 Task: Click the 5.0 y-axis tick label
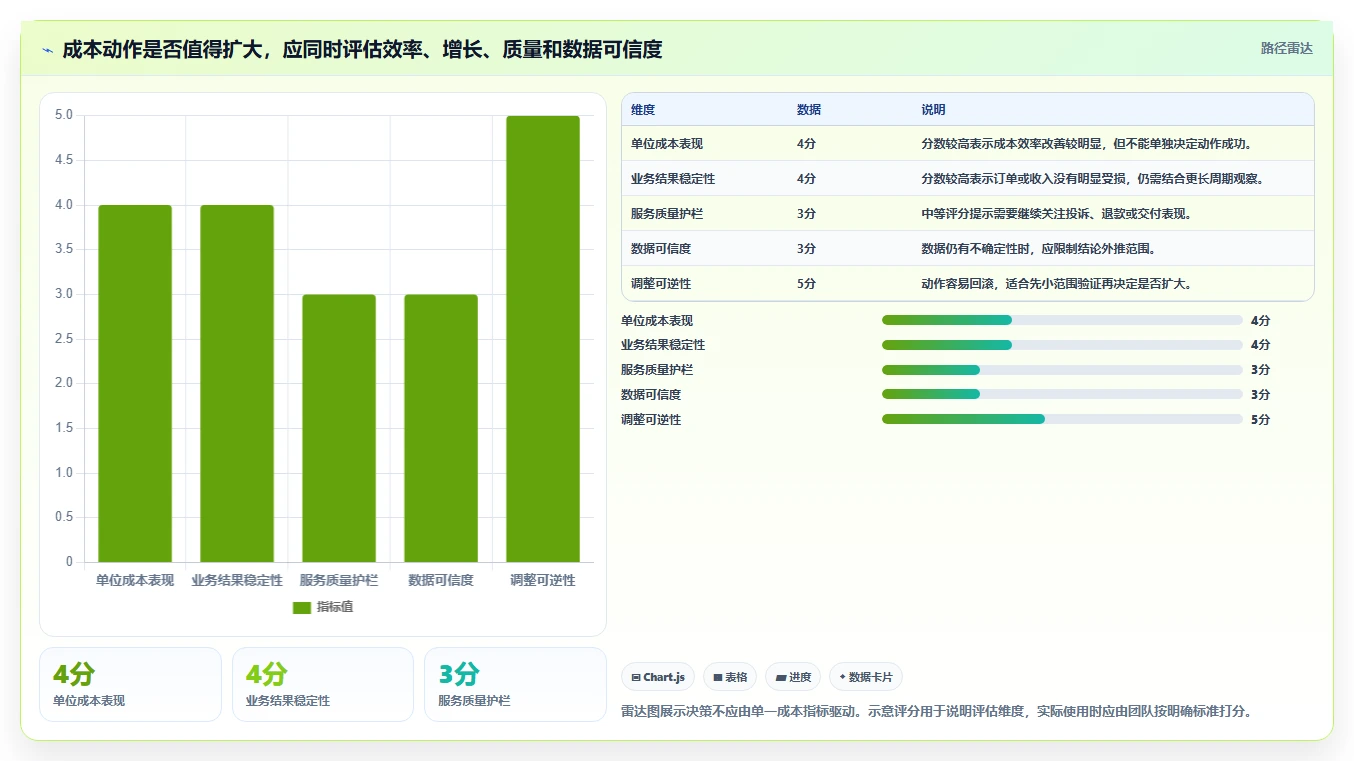click(x=64, y=115)
